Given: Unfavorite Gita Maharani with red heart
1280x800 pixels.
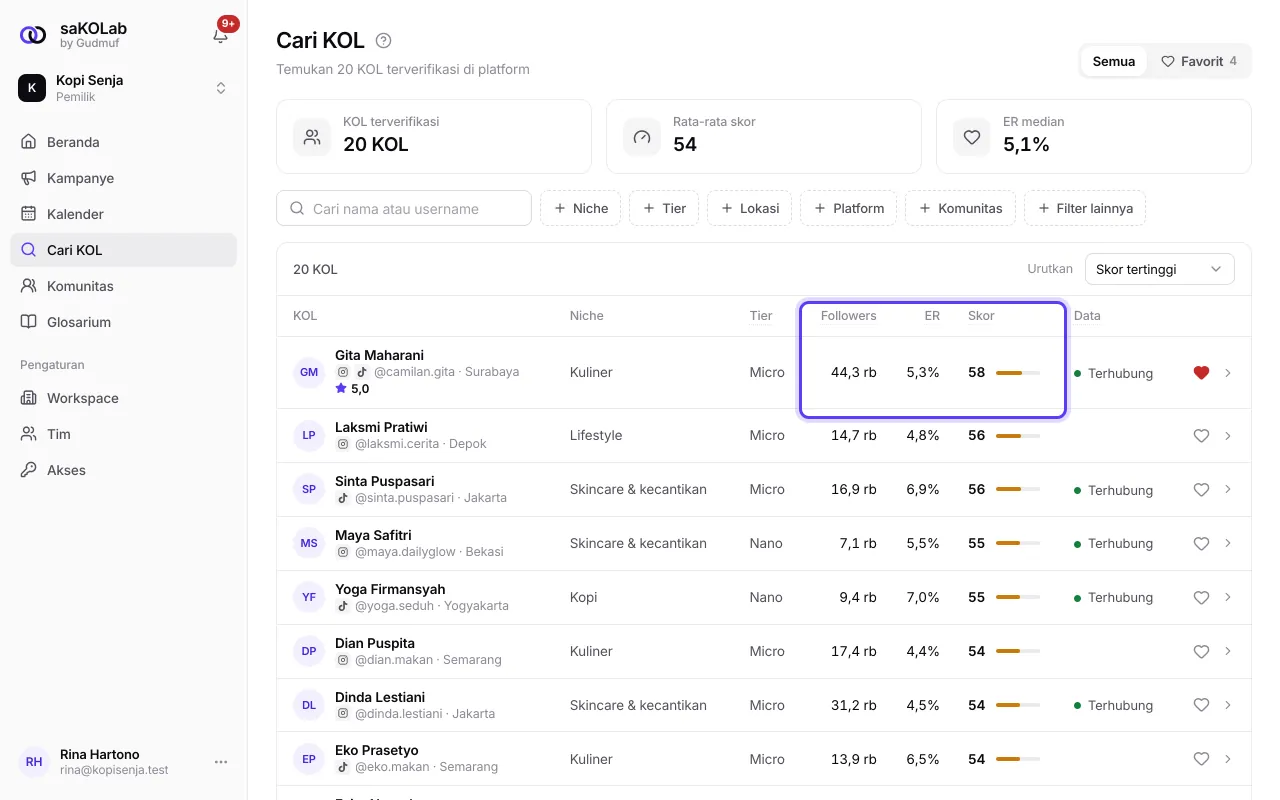Looking at the screenshot, I should click(x=1202, y=373).
